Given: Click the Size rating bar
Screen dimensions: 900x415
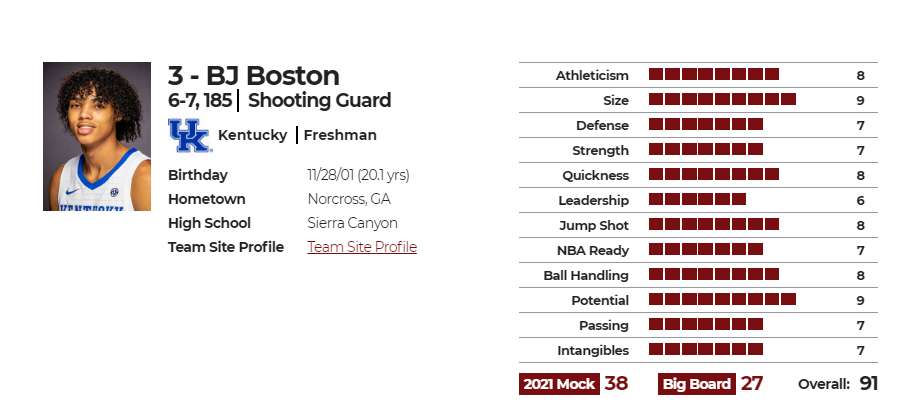Looking at the screenshot, I should coord(722,99).
